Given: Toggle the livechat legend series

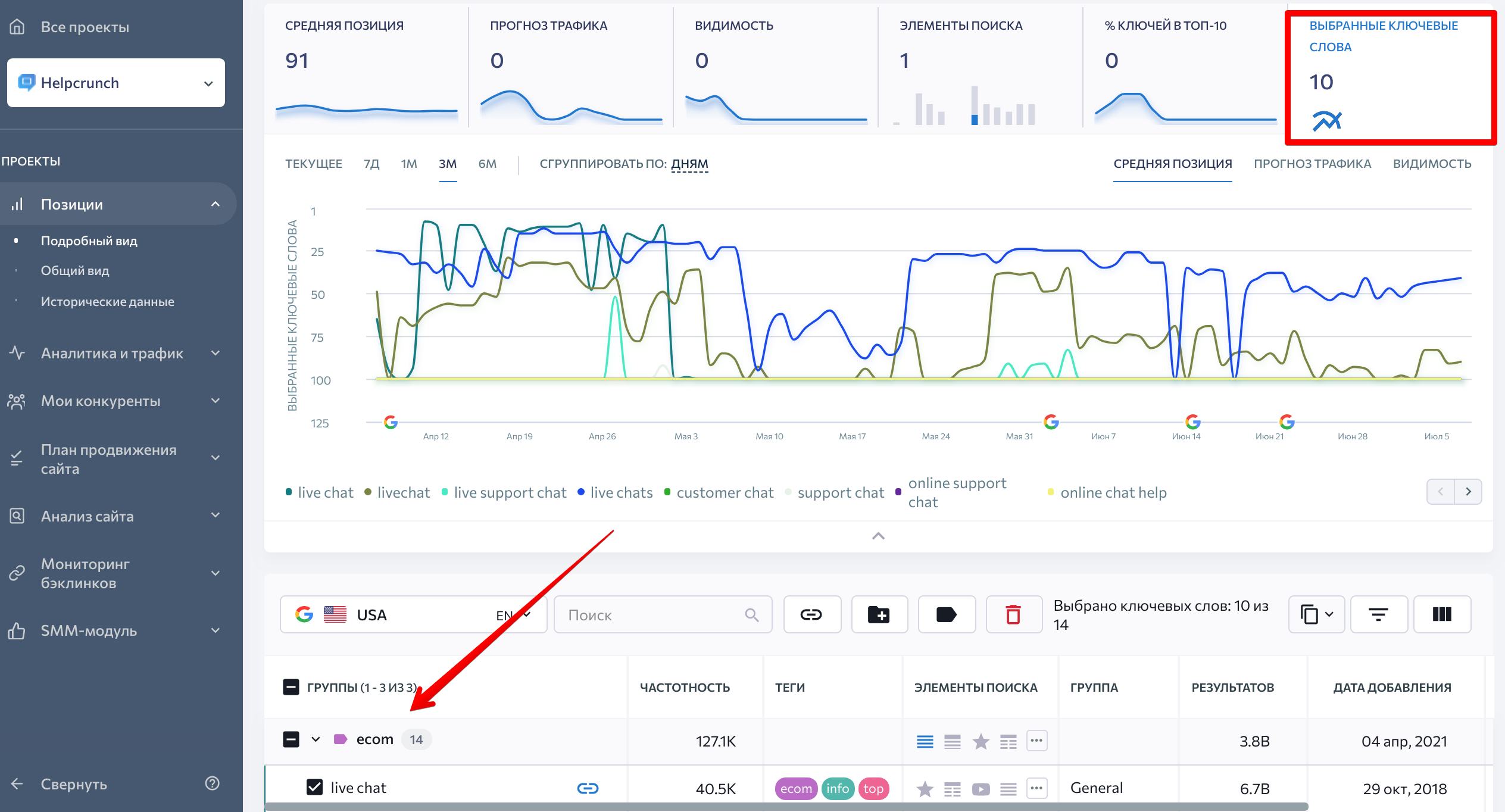Looking at the screenshot, I should coord(397,492).
